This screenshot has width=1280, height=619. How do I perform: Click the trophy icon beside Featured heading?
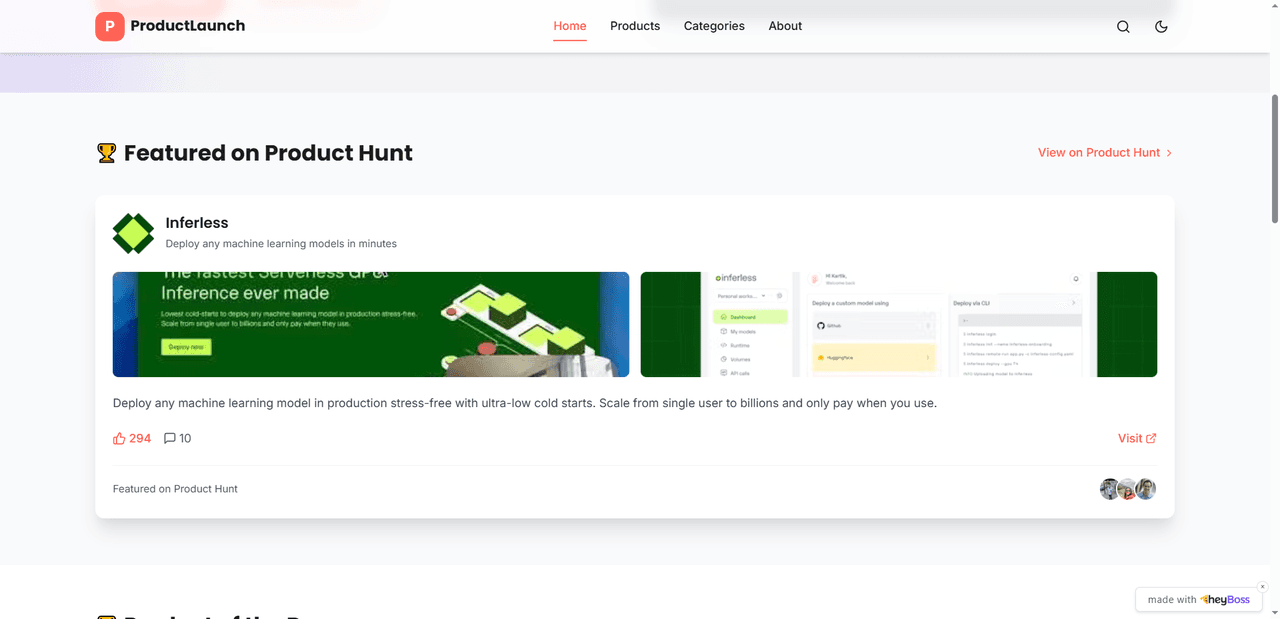coord(106,153)
